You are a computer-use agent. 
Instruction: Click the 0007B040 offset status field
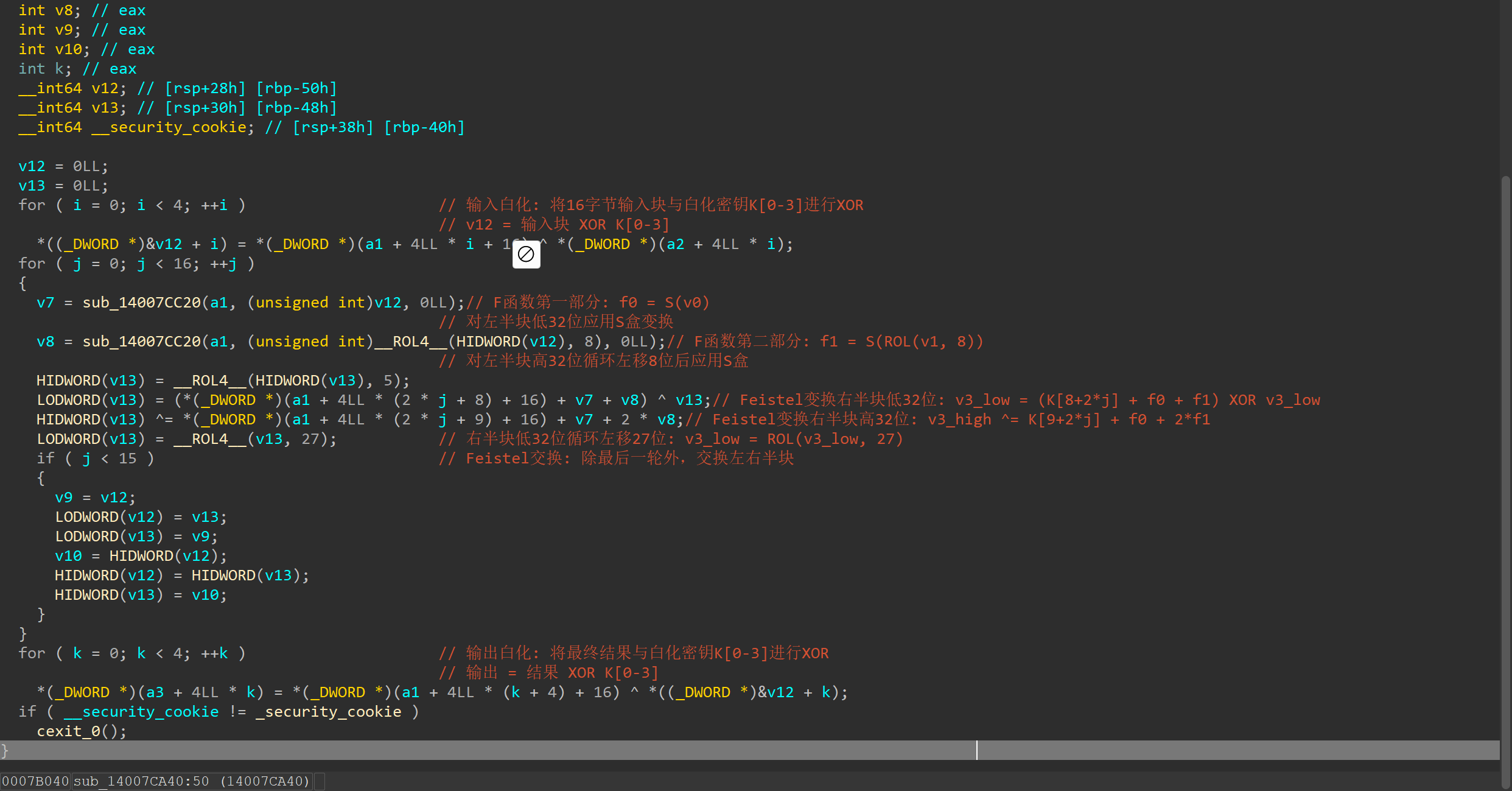(x=35, y=781)
